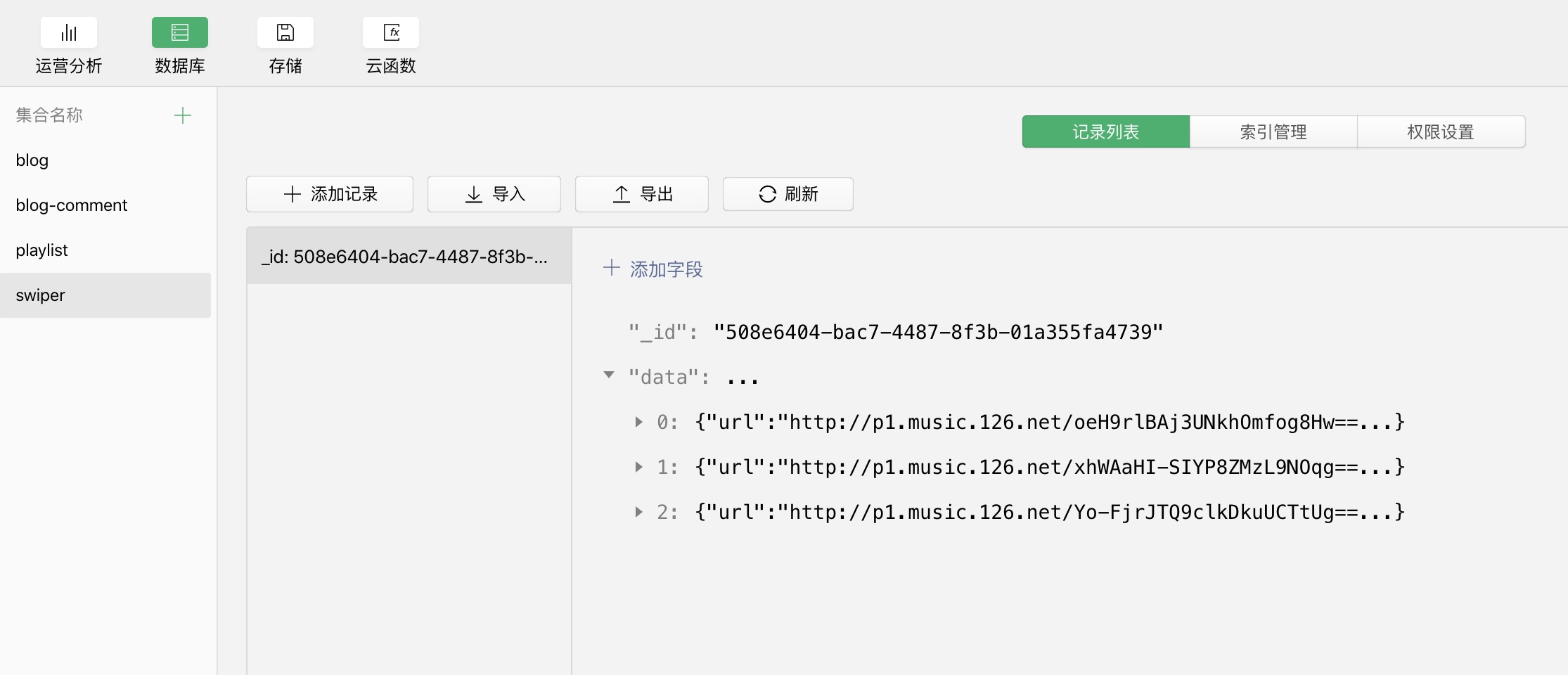1568x675 pixels.
Task: Open the 运营分析 analytics chart icon
Action: [x=69, y=32]
